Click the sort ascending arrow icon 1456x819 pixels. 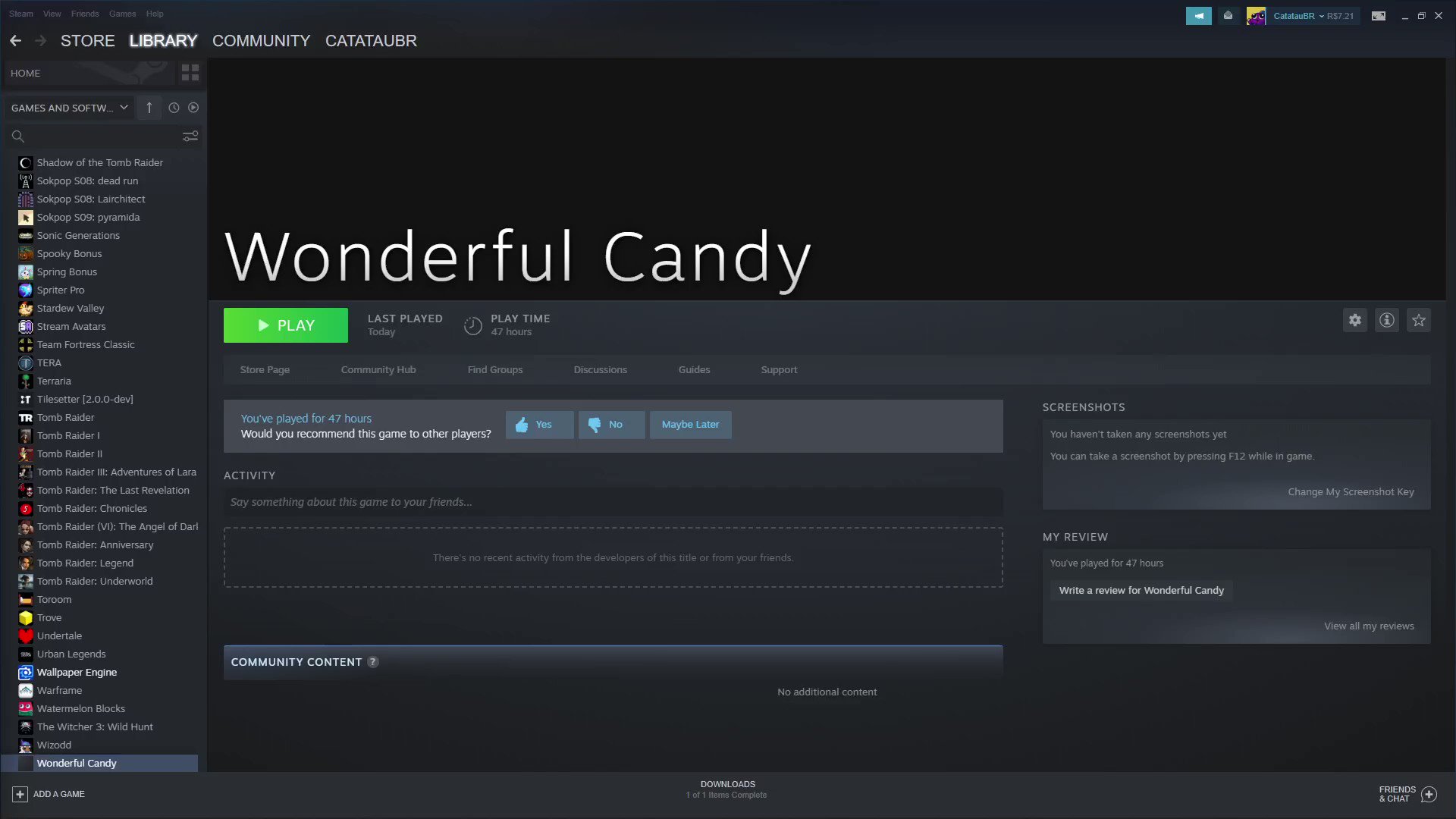pyautogui.click(x=149, y=108)
